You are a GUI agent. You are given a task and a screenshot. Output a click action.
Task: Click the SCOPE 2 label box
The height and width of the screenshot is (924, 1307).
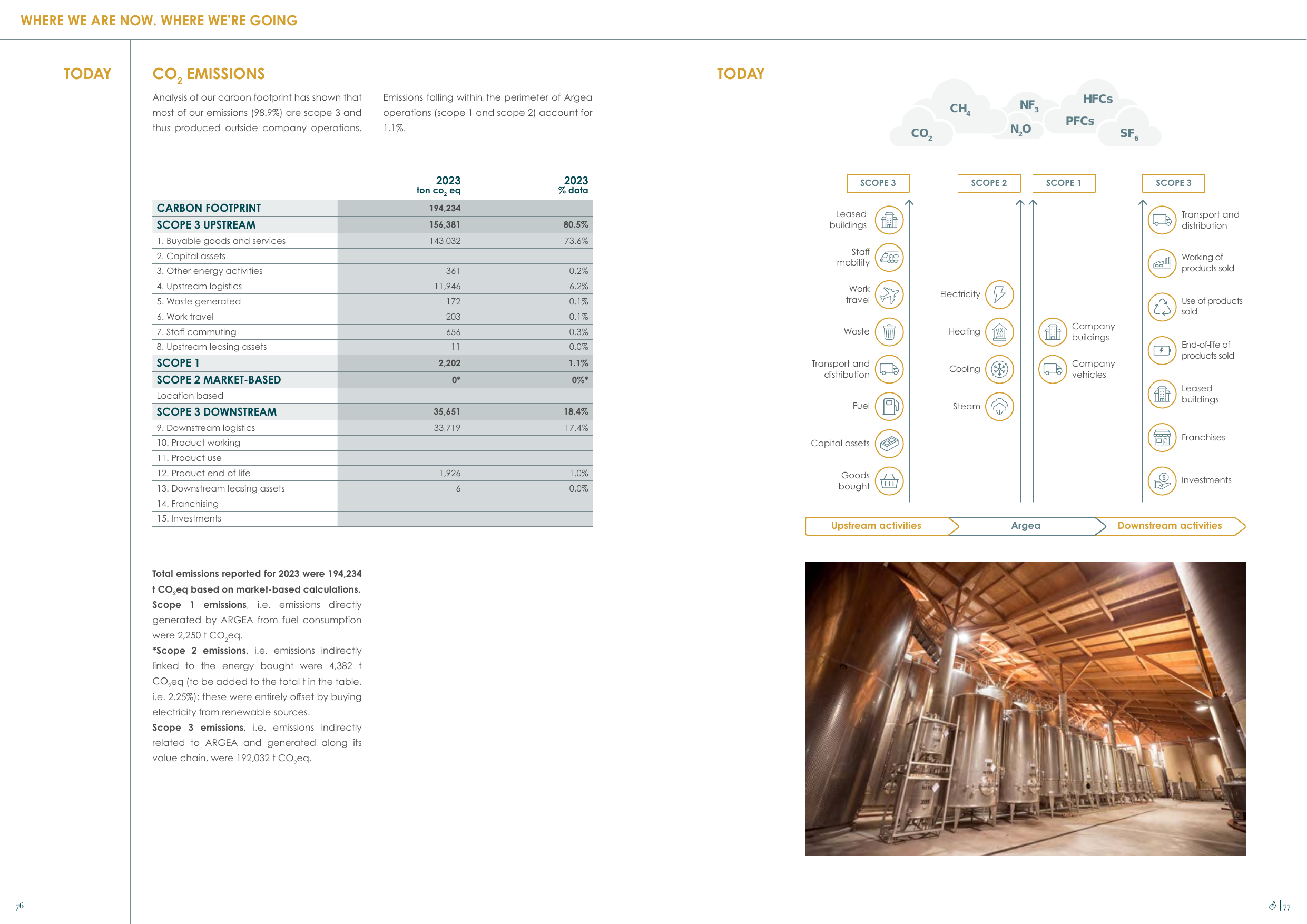[x=989, y=183]
